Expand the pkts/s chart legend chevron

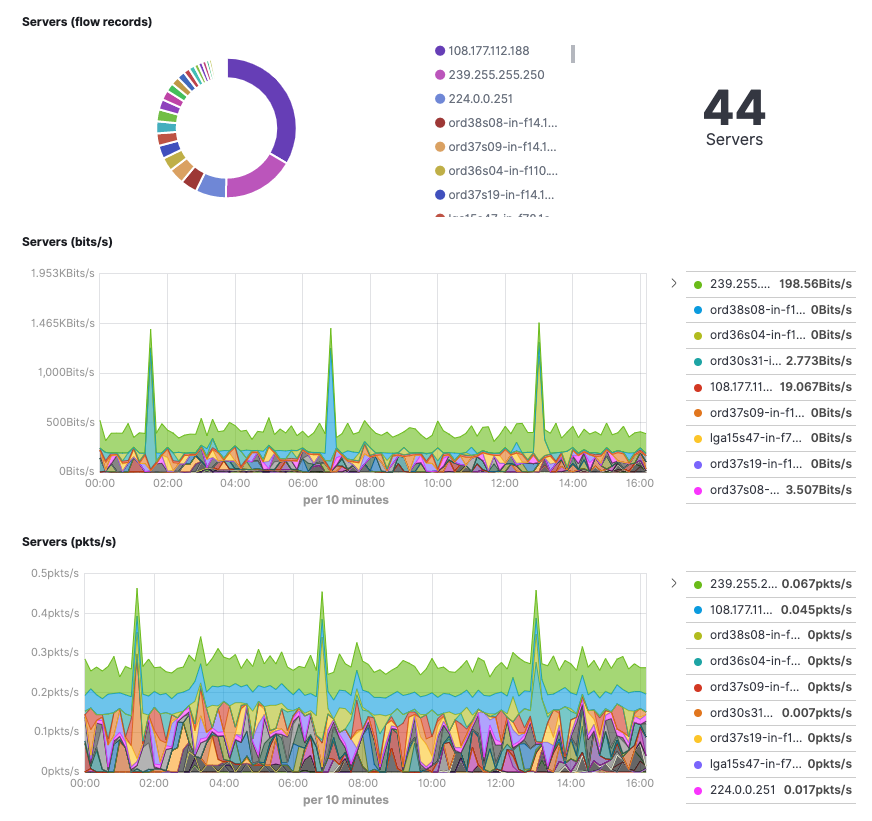click(x=673, y=583)
